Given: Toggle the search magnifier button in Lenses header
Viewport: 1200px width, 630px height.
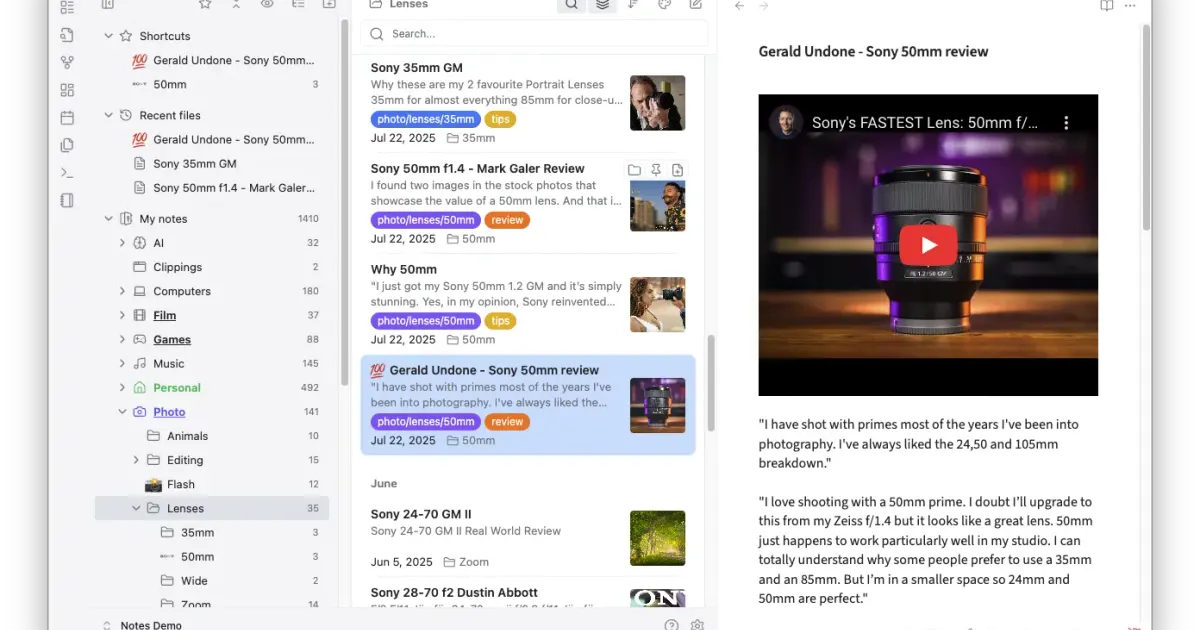Looking at the screenshot, I should pyautogui.click(x=571, y=5).
